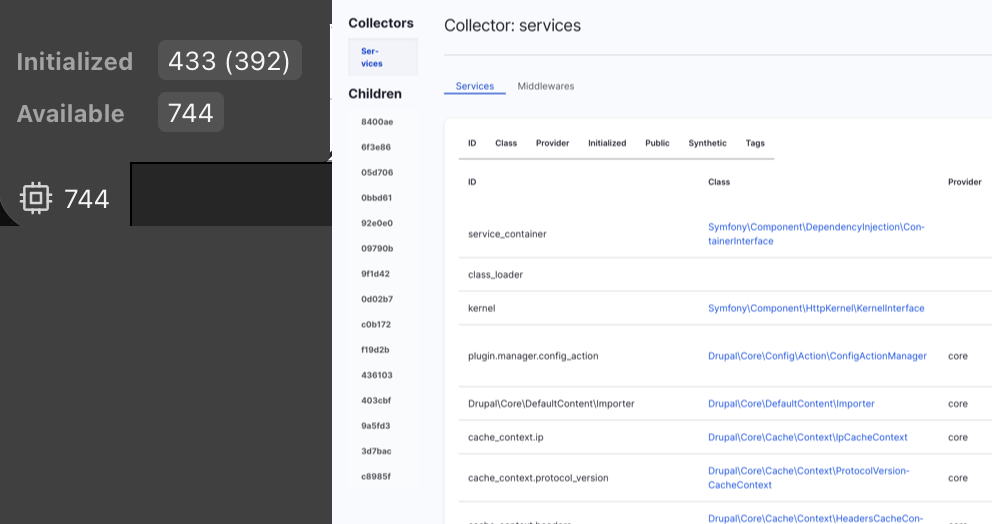Select the Tags filter option
992x524 pixels.
[755, 143]
